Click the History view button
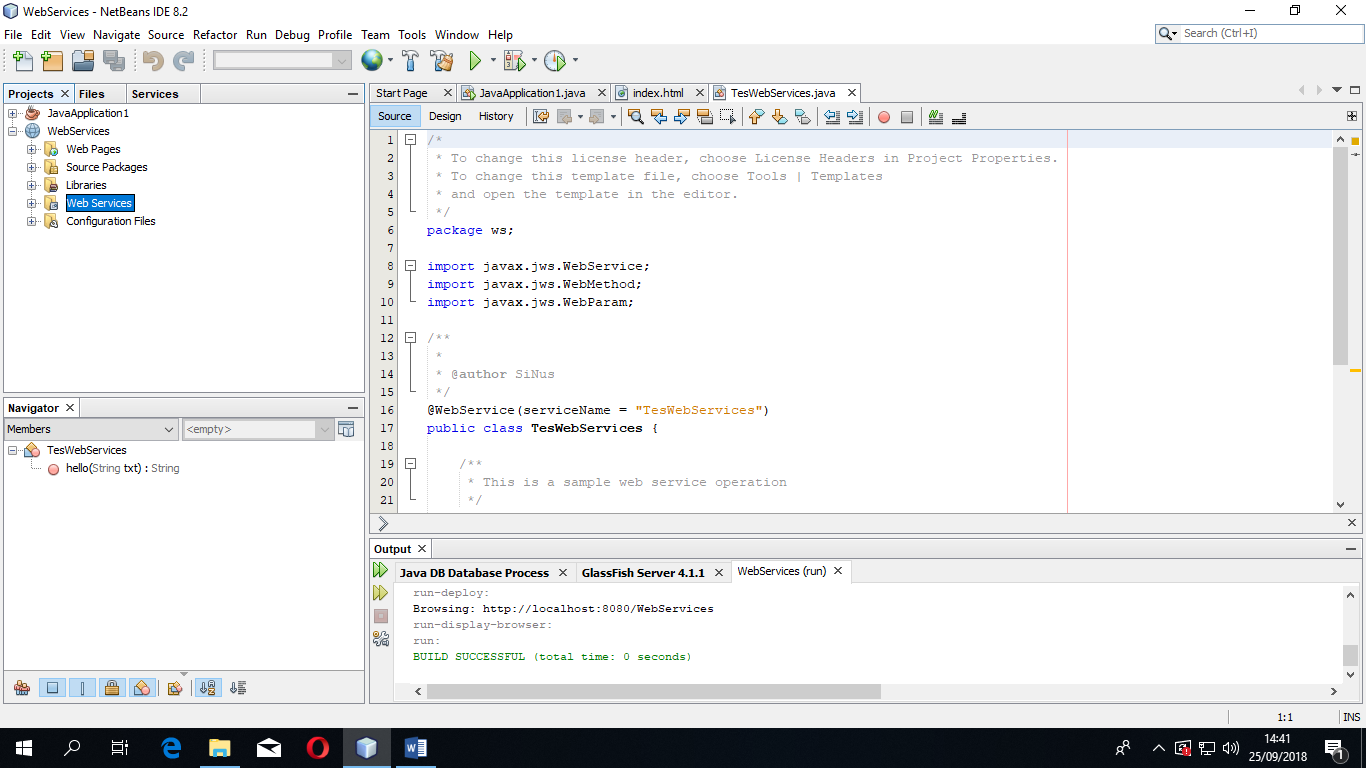This screenshot has width=1366, height=768. (496, 116)
